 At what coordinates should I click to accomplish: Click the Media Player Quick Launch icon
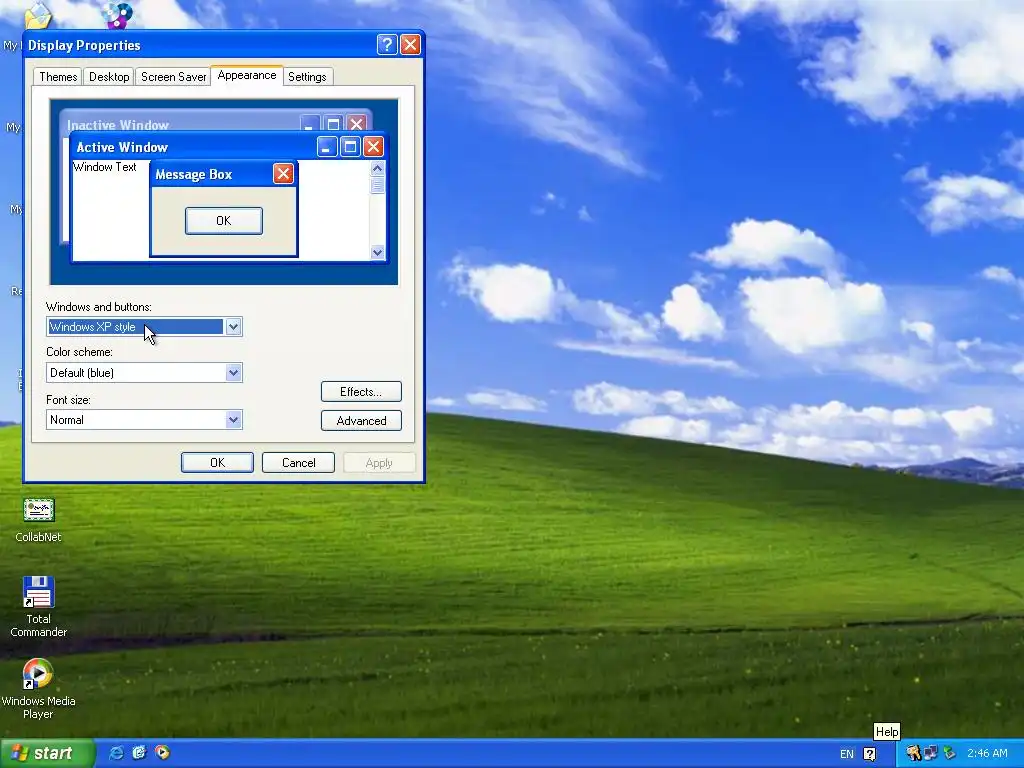coord(162,752)
